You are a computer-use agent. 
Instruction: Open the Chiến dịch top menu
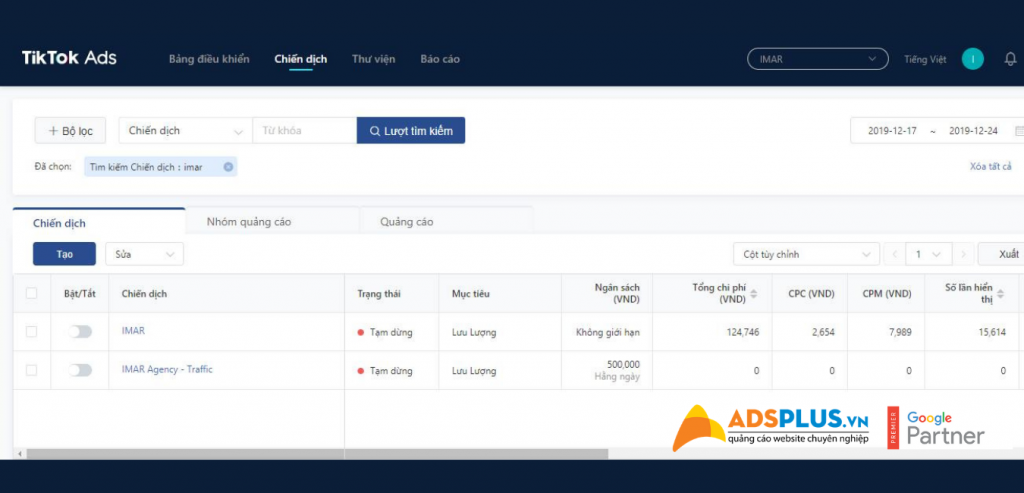pos(300,59)
